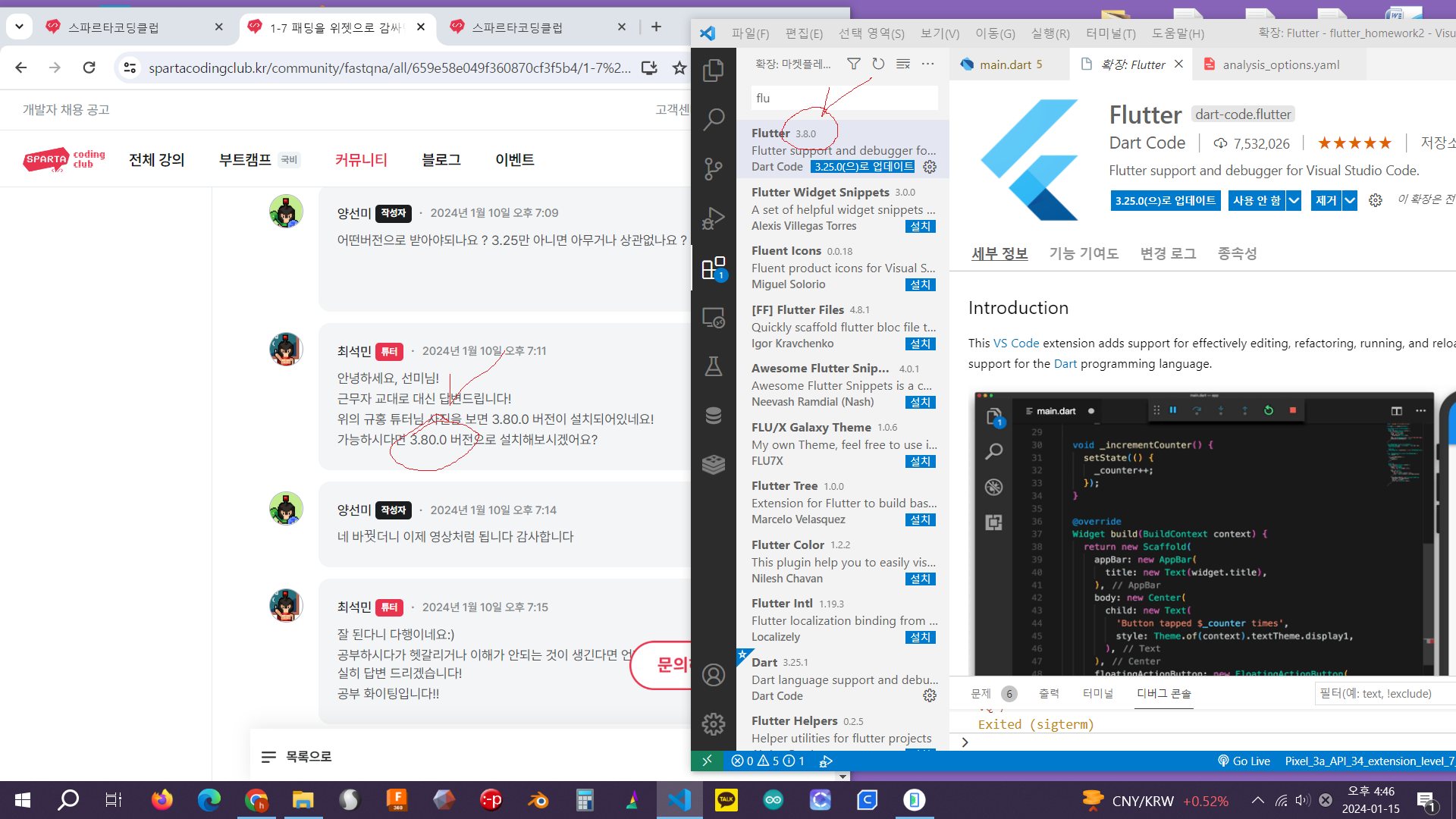Go back in Chrome browser

pos(21,68)
